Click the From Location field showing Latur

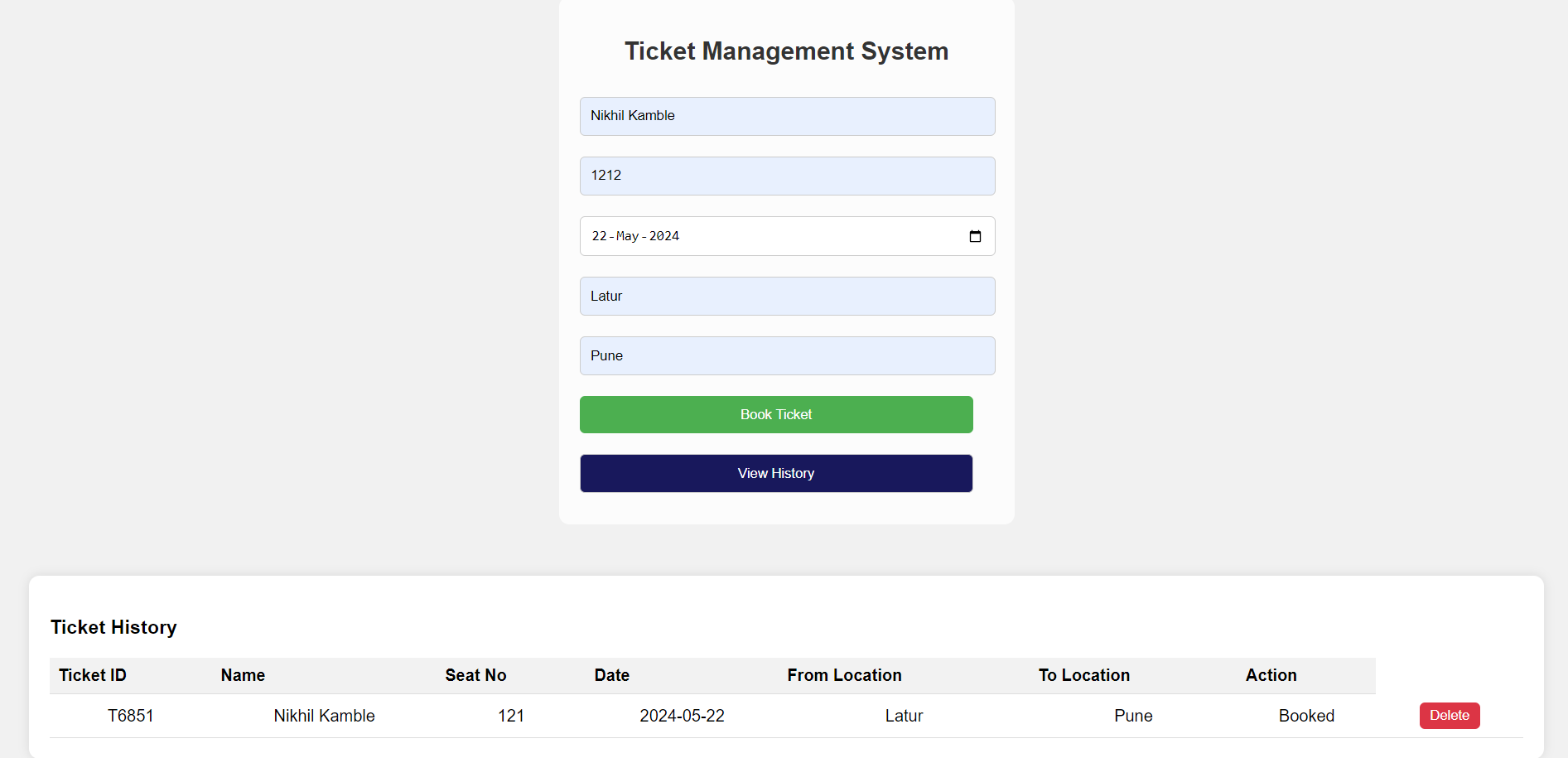point(786,296)
